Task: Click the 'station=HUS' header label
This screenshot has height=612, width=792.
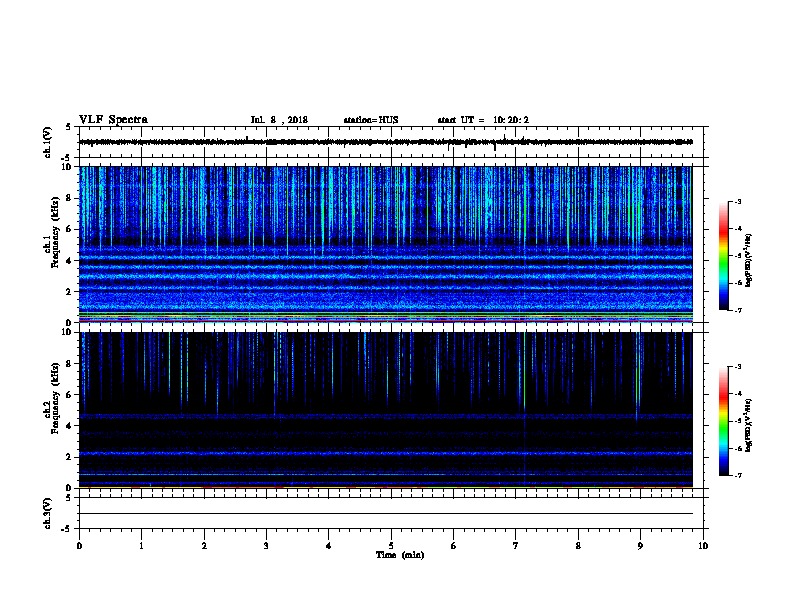Action: (371, 120)
